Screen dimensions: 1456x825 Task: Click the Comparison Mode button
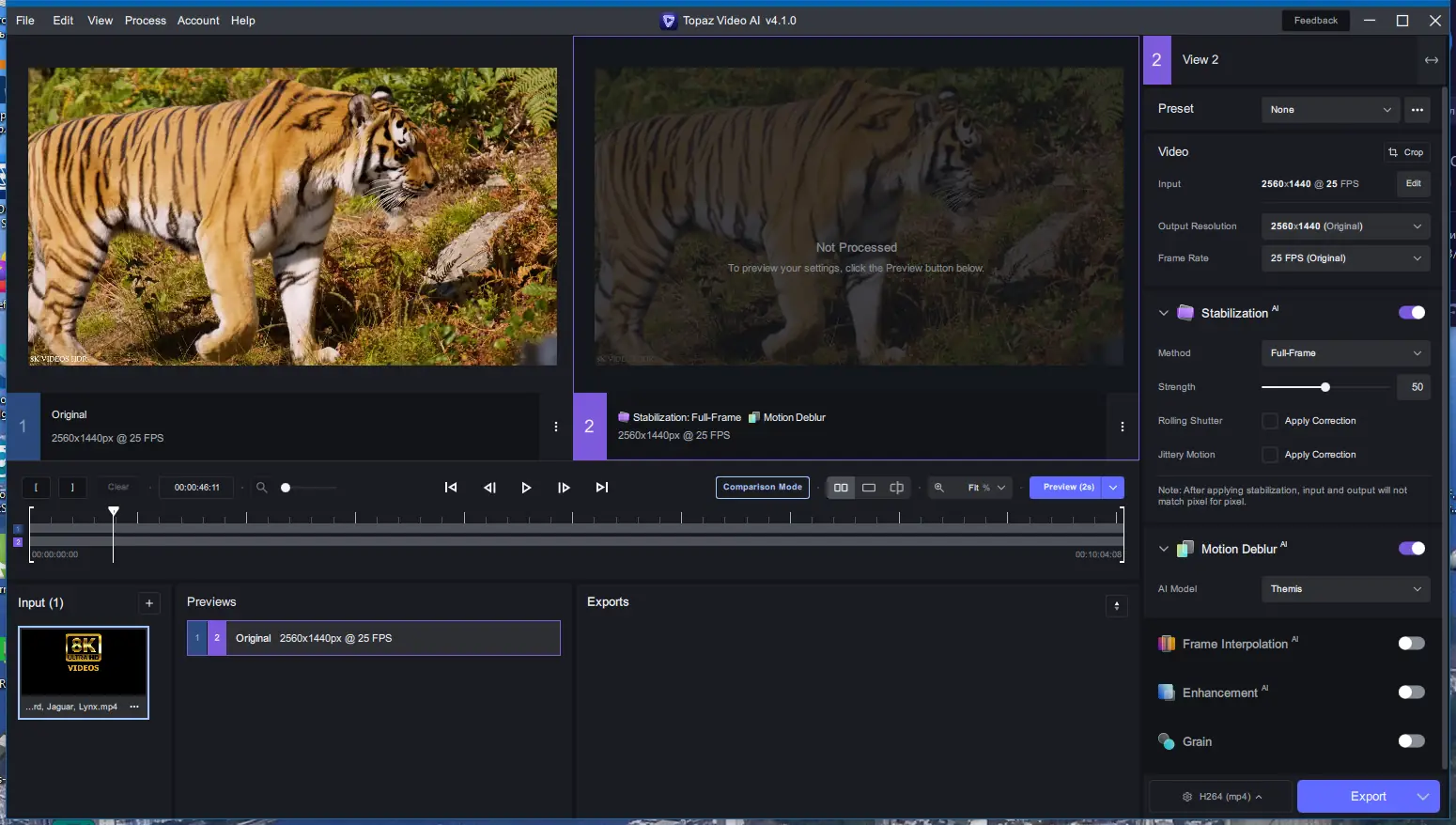point(762,488)
